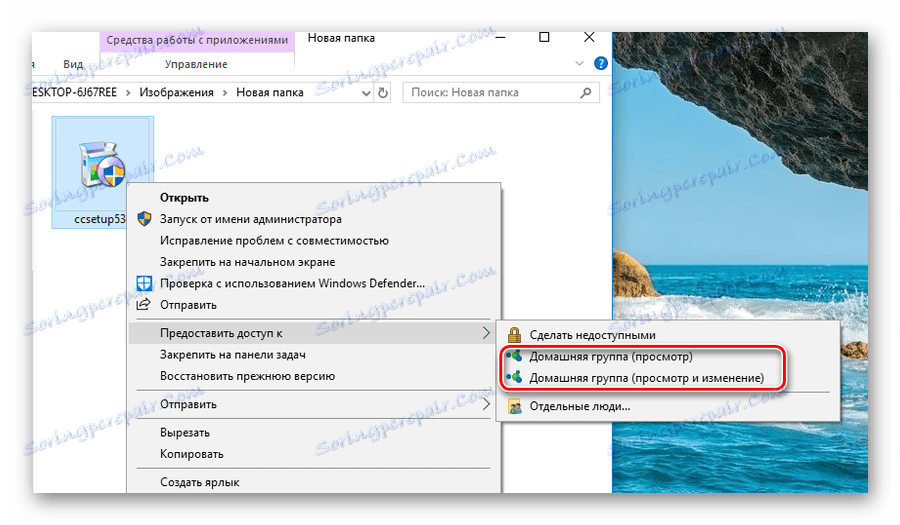Image resolution: width=900 pixels, height=525 pixels.
Task: Select Исправление проблем с совместимостью
Action: [x=274, y=240]
